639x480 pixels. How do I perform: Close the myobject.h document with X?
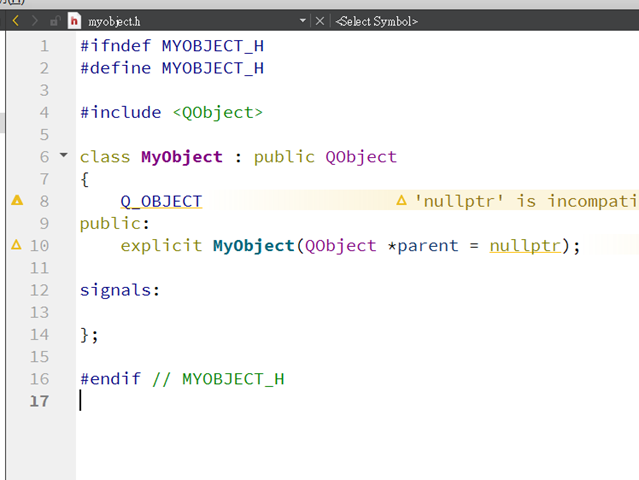point(320,20)
